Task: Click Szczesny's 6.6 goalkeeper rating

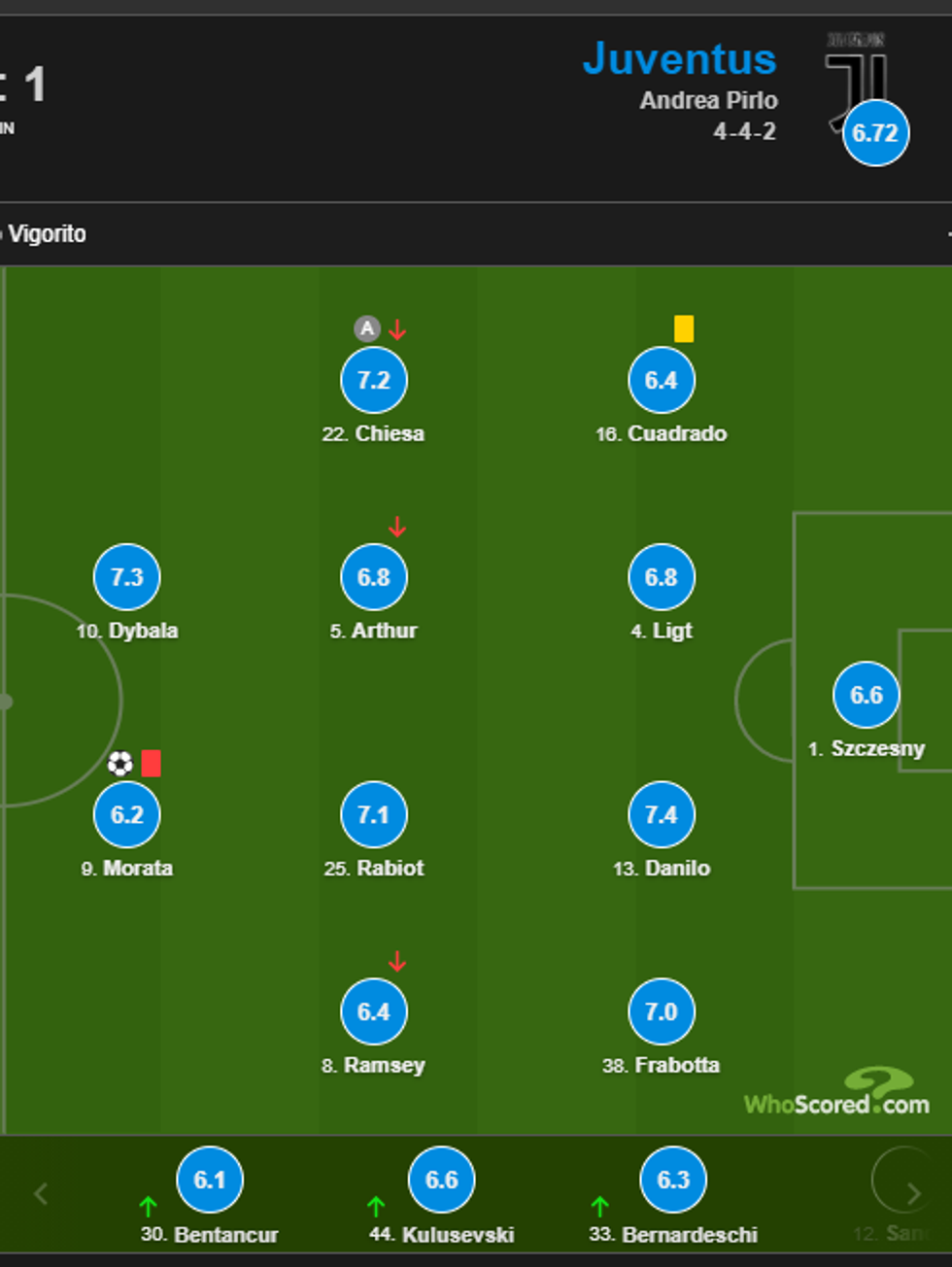Action: pyautogui.click(x=867, y=695)
